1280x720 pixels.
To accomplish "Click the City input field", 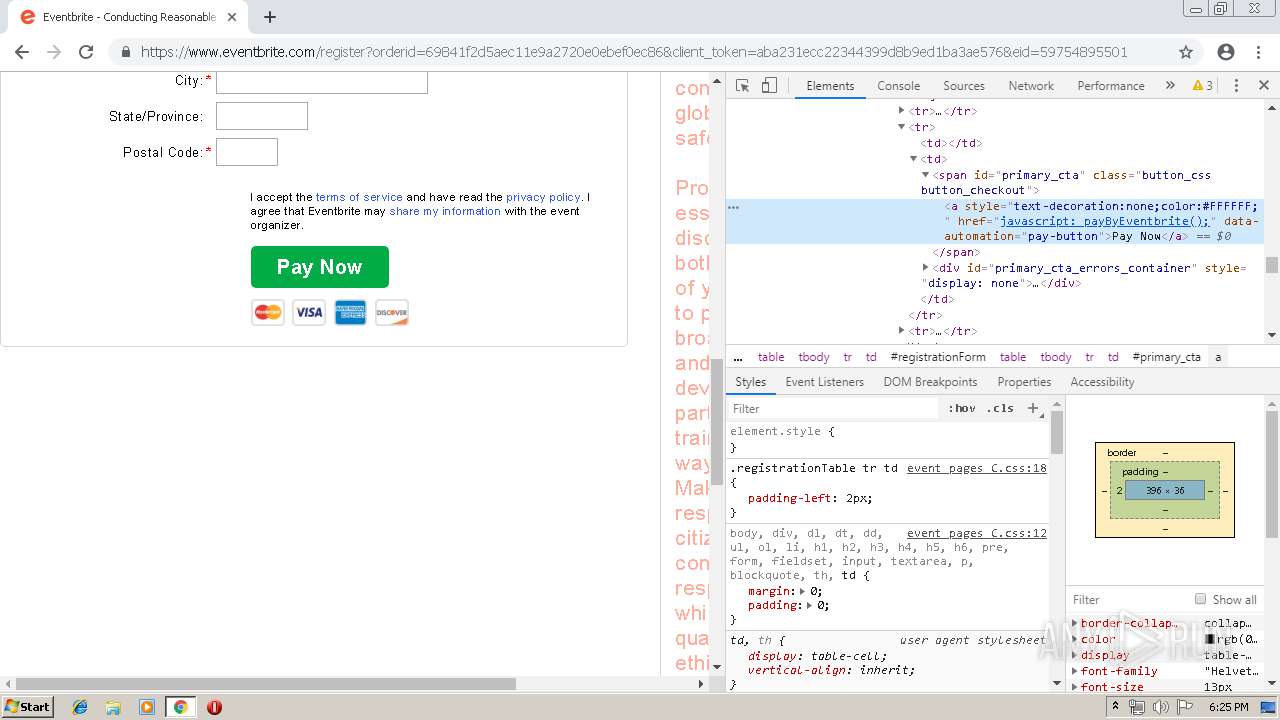I will point(322,82).
